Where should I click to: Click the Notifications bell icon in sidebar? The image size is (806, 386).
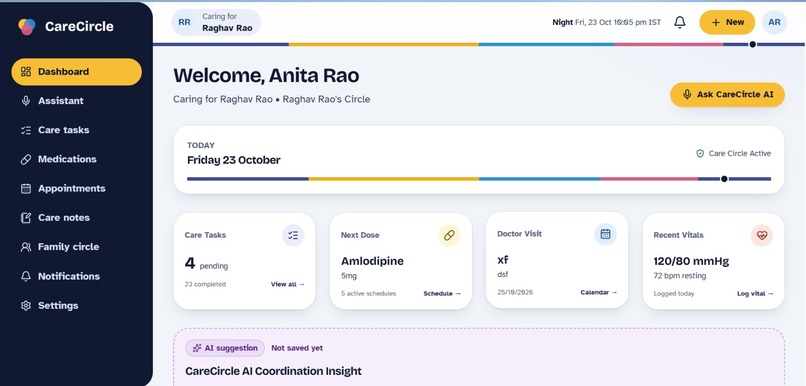pos(26,277)
